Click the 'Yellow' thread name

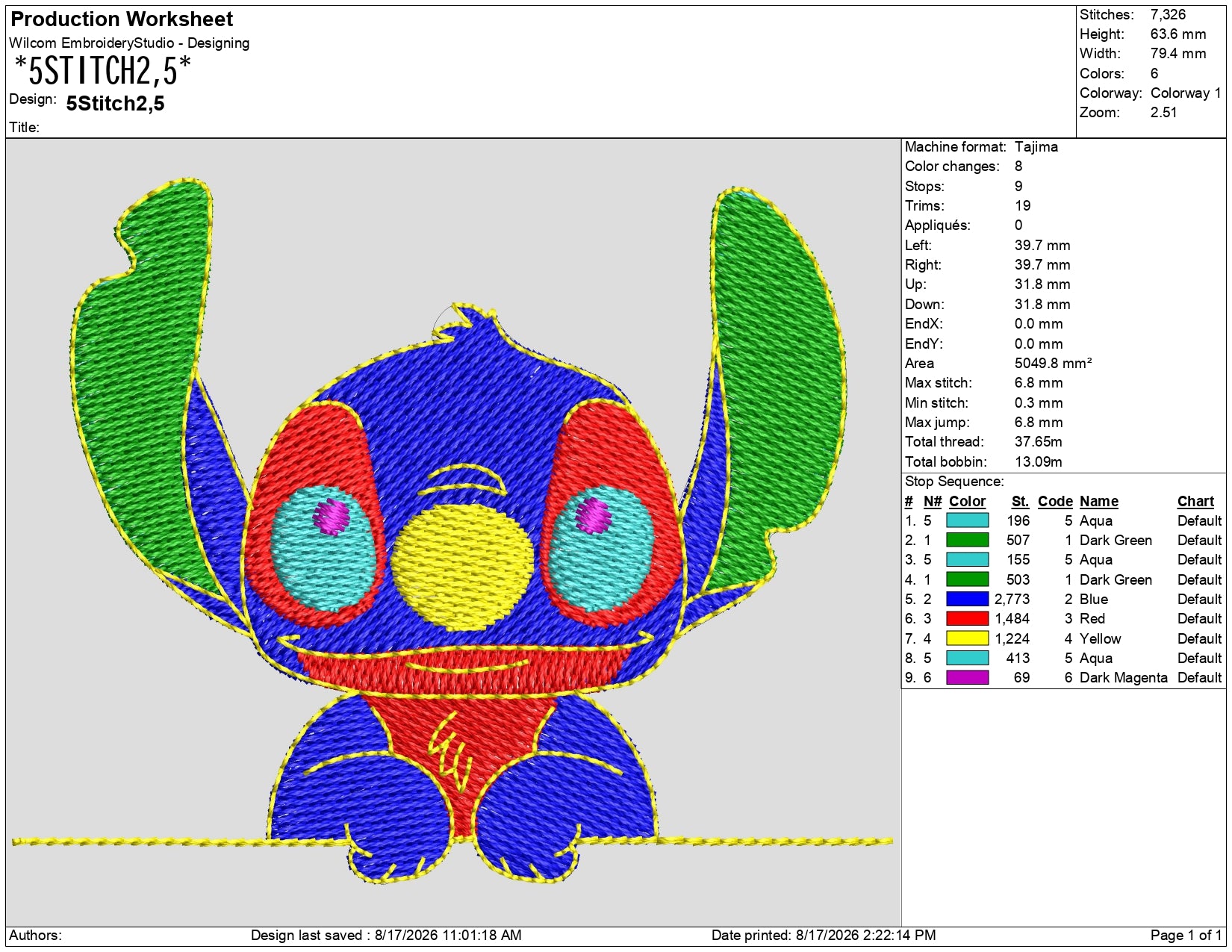click(x=1100, y=638)
